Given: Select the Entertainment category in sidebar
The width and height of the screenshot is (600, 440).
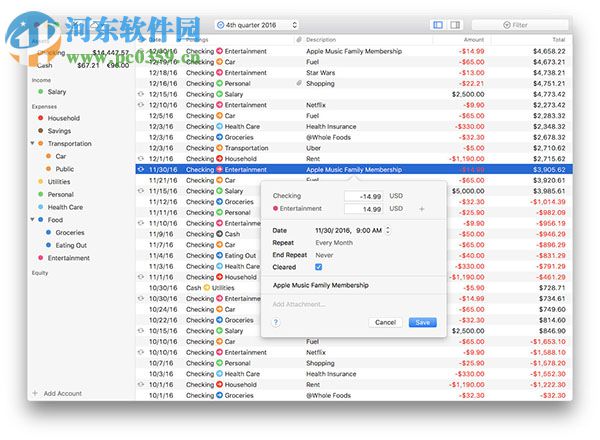Looking at the screenshot, I should (x=68, y=258).
